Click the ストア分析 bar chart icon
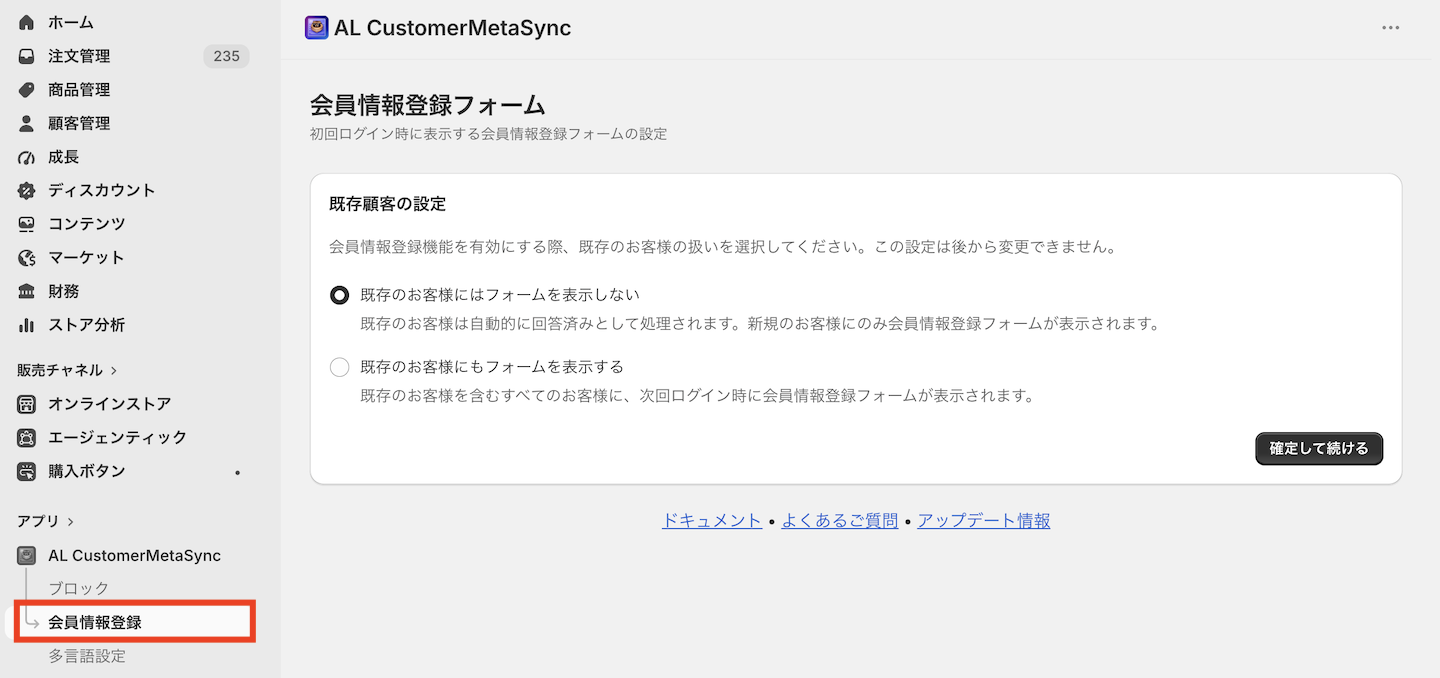 click(x=27, y=325)
